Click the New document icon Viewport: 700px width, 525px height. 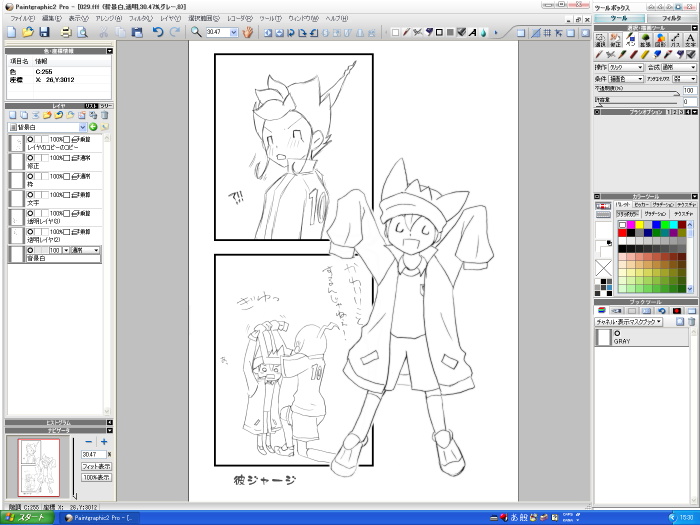12,32
